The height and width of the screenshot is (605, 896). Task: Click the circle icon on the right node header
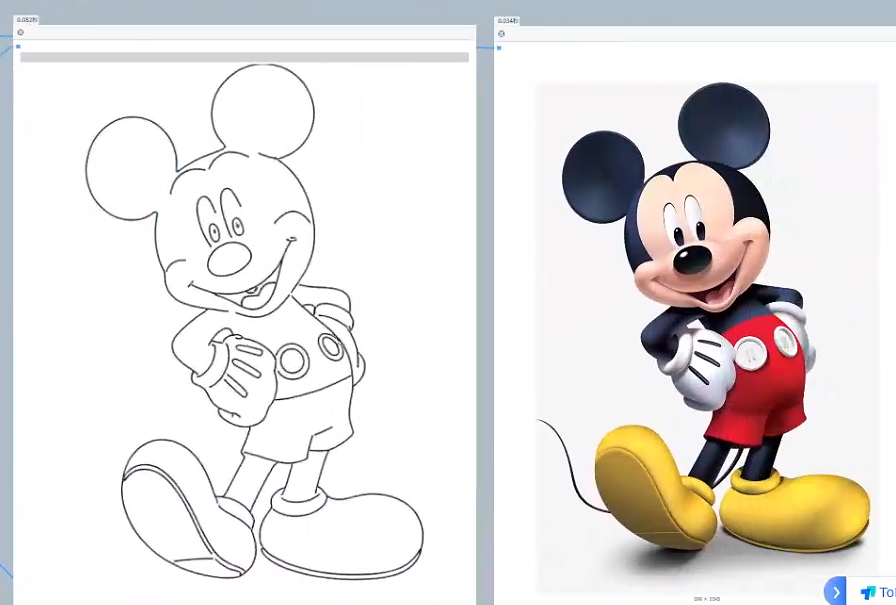coord(501,33)
